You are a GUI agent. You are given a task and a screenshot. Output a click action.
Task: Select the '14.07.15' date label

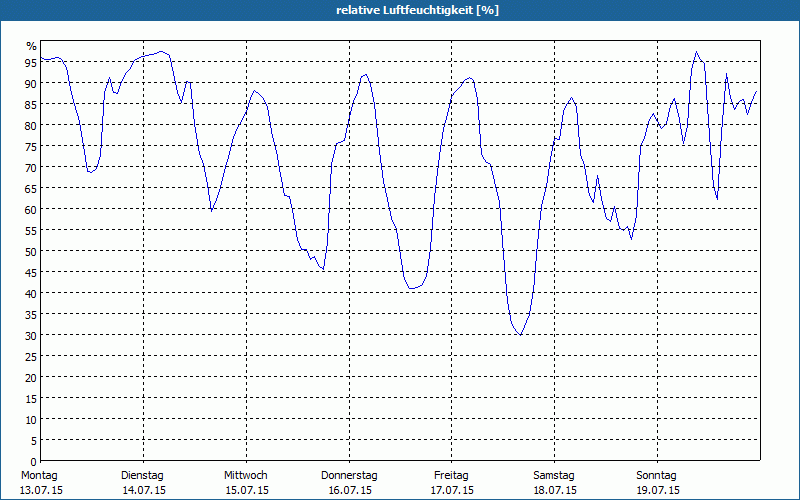(x=144, y=491)
